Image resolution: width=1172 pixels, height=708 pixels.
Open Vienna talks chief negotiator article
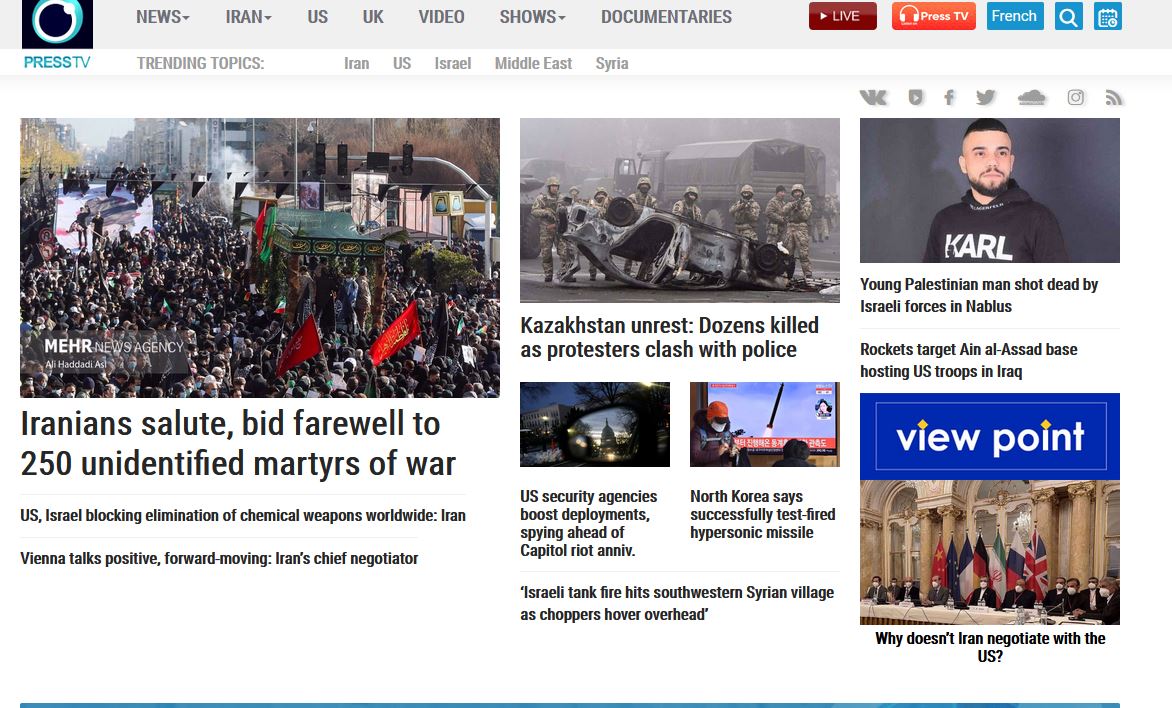pyautogui.click(x=219, y=558)
